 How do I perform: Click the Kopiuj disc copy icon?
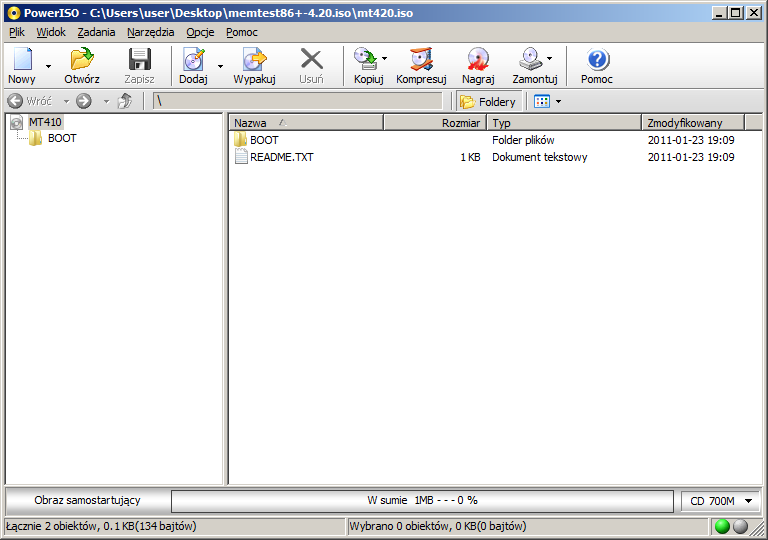coord(365,59)
